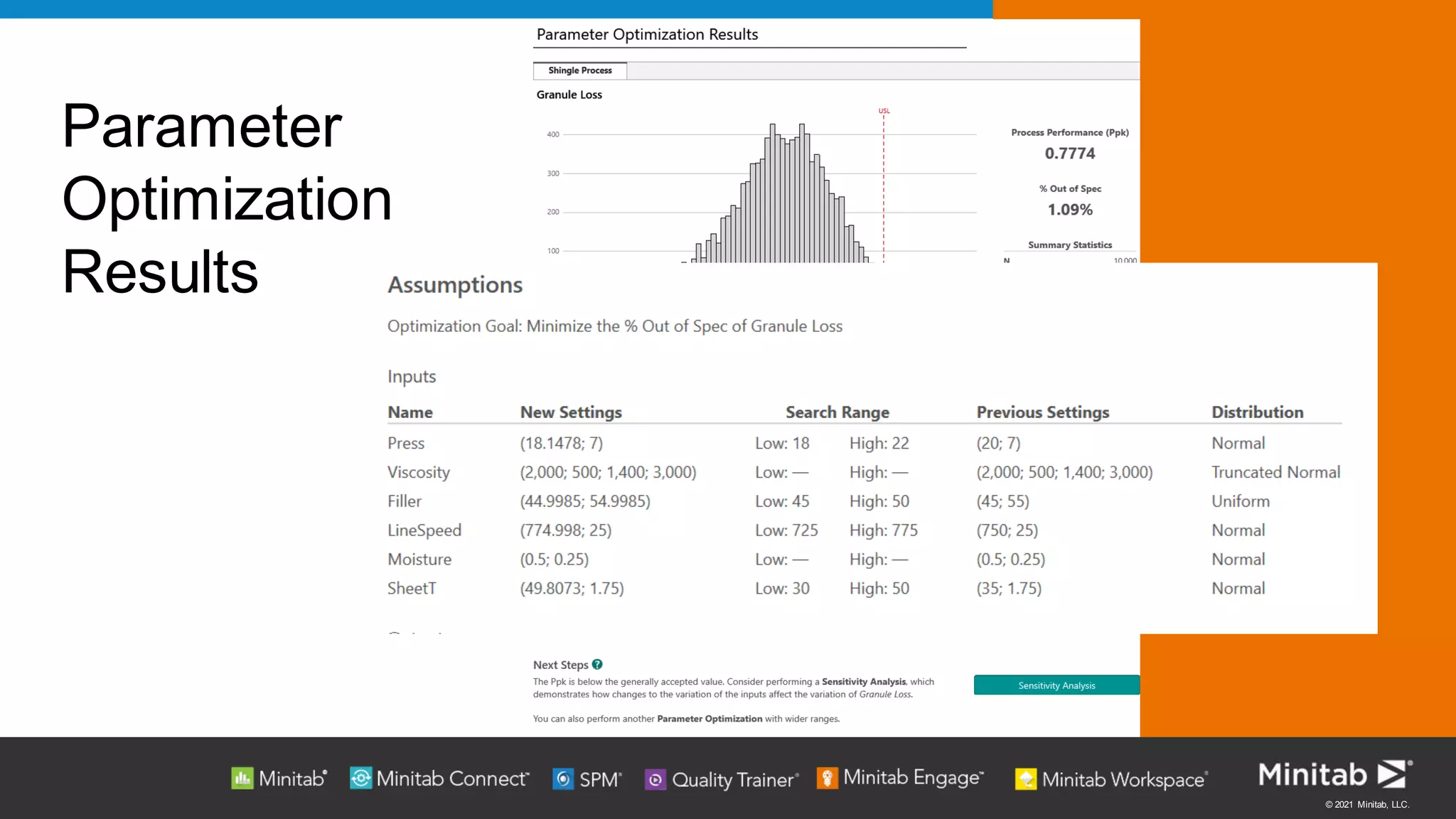Click SheetT new setting (49.8073; 1.75)
This screenshot has height=819, width=1456.
point(572,589)
